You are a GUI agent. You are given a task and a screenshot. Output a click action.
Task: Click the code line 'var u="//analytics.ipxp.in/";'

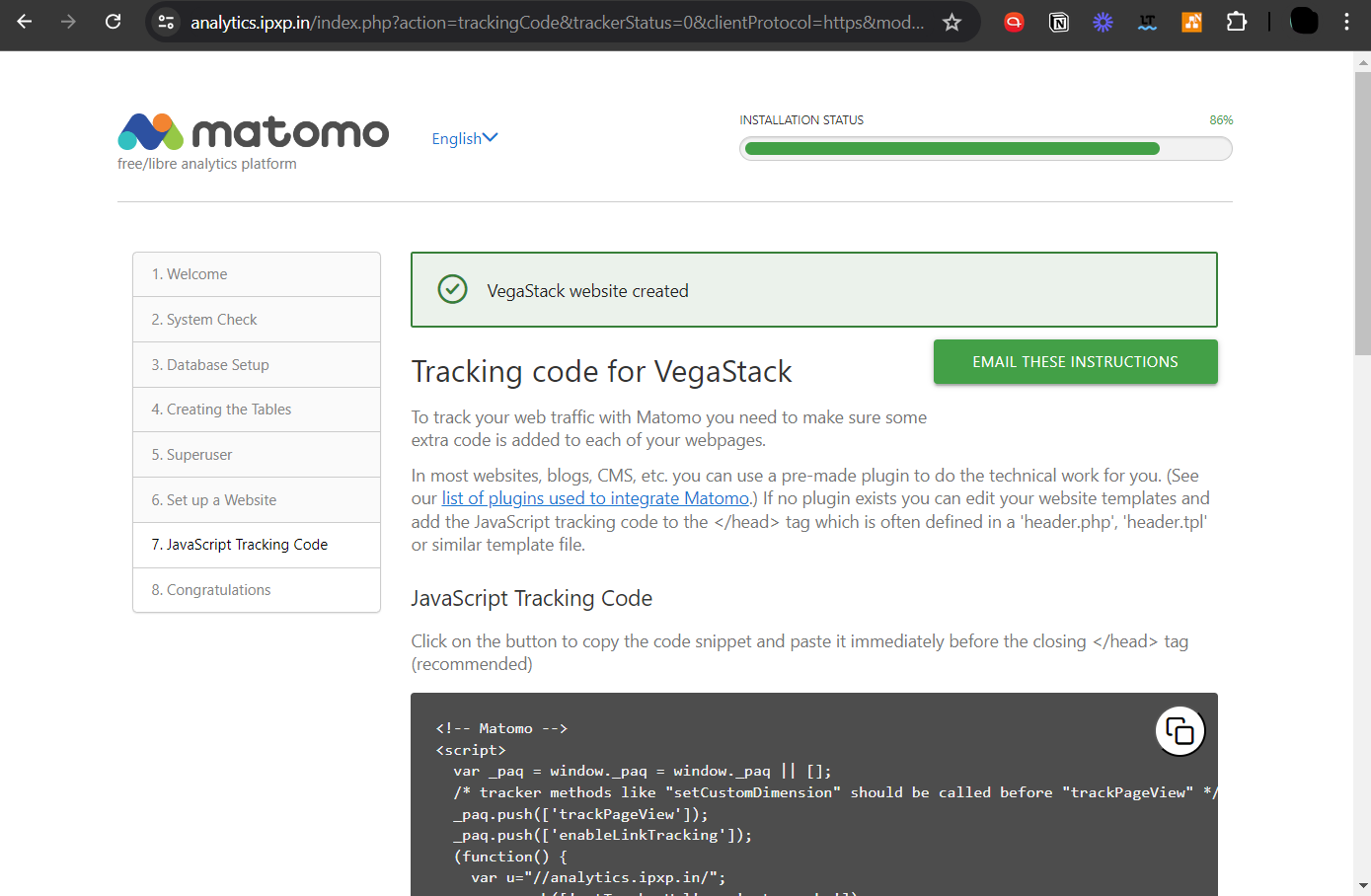[598, 877]
